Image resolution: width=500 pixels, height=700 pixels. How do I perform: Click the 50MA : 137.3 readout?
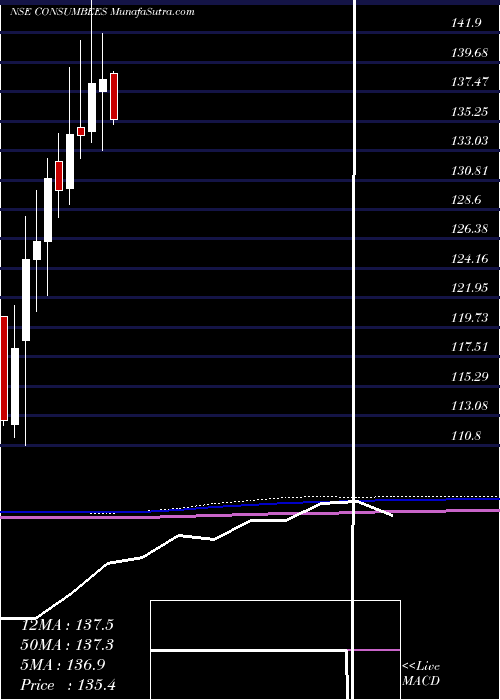click(67, 645)
